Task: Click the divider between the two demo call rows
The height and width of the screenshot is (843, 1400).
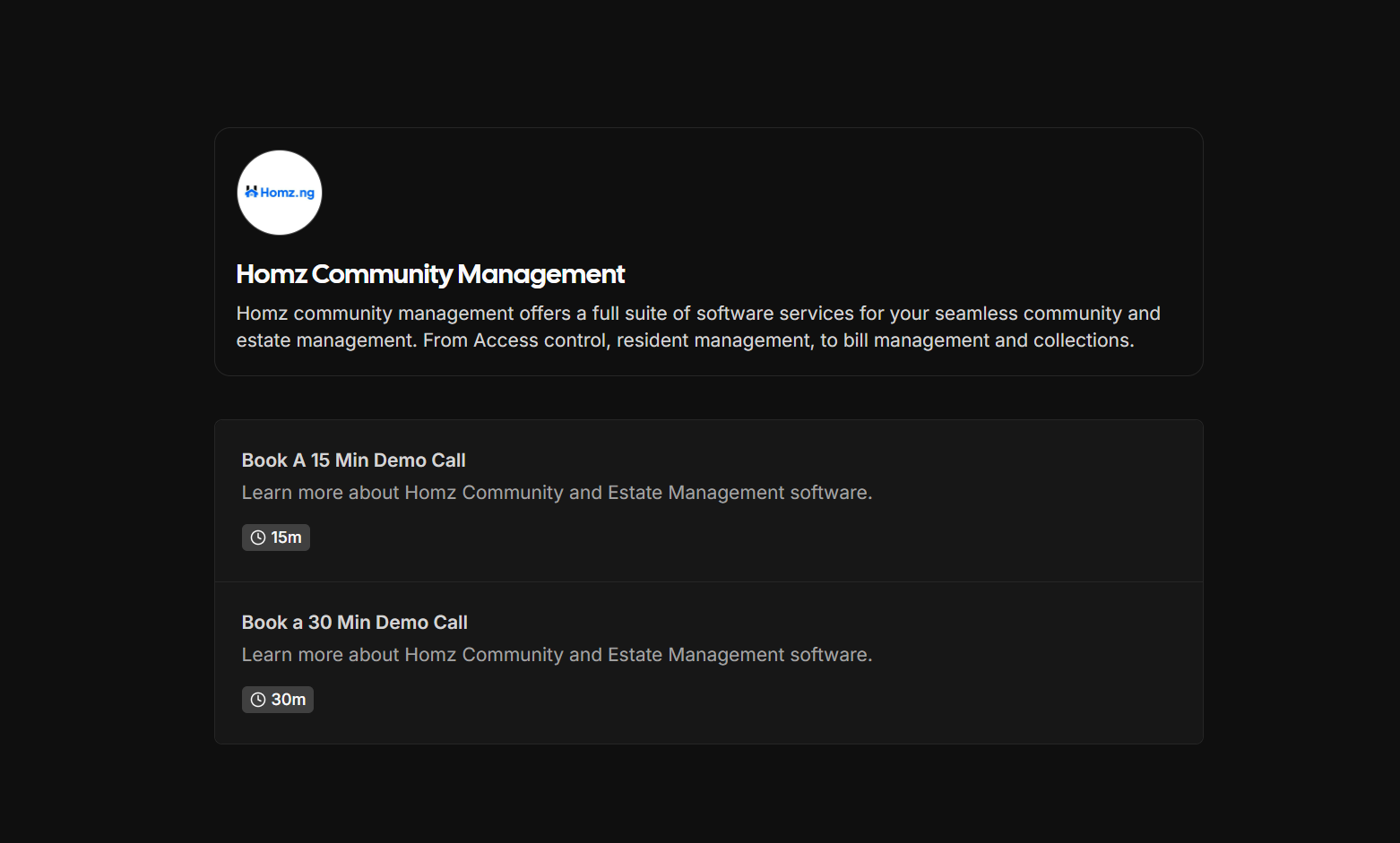Action: click(708, 582)
